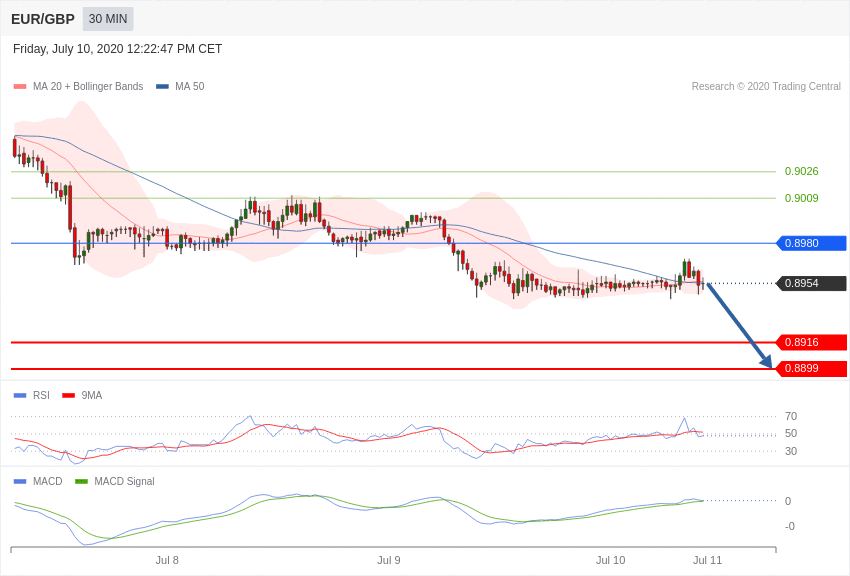850x576 pixels.
Task: Click the MACD -0 axis label
Action: pos(790,526)
